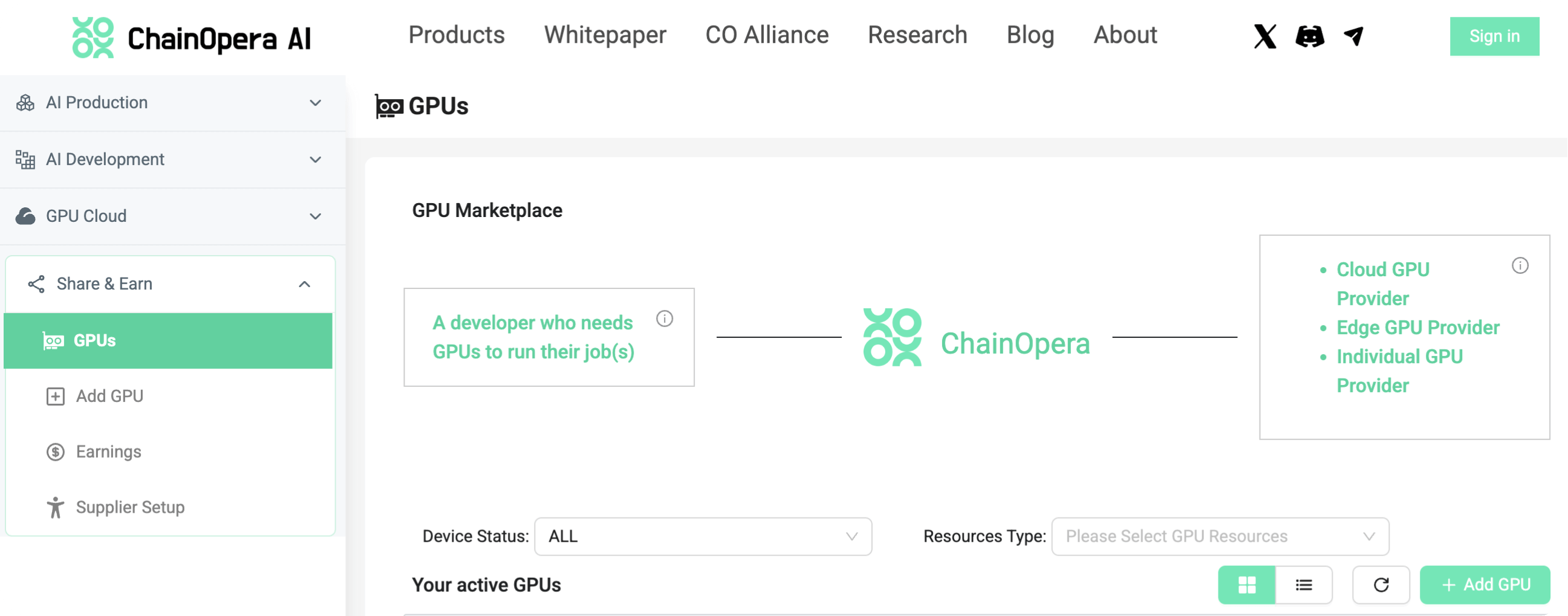Open the Device Status dropdown

(x=703, y=536)
